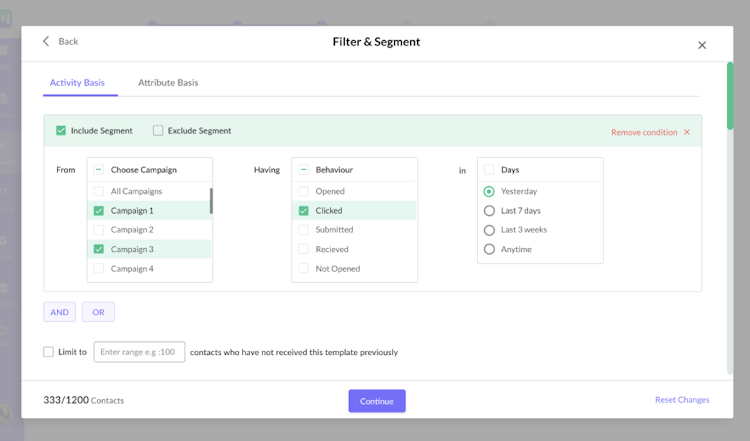Open the Activity Basis tab

[77, 83]
